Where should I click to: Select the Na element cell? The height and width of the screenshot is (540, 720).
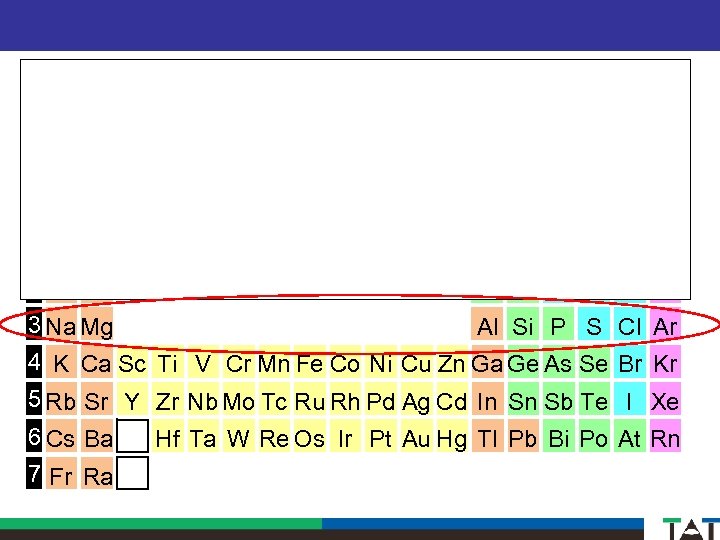61,325
